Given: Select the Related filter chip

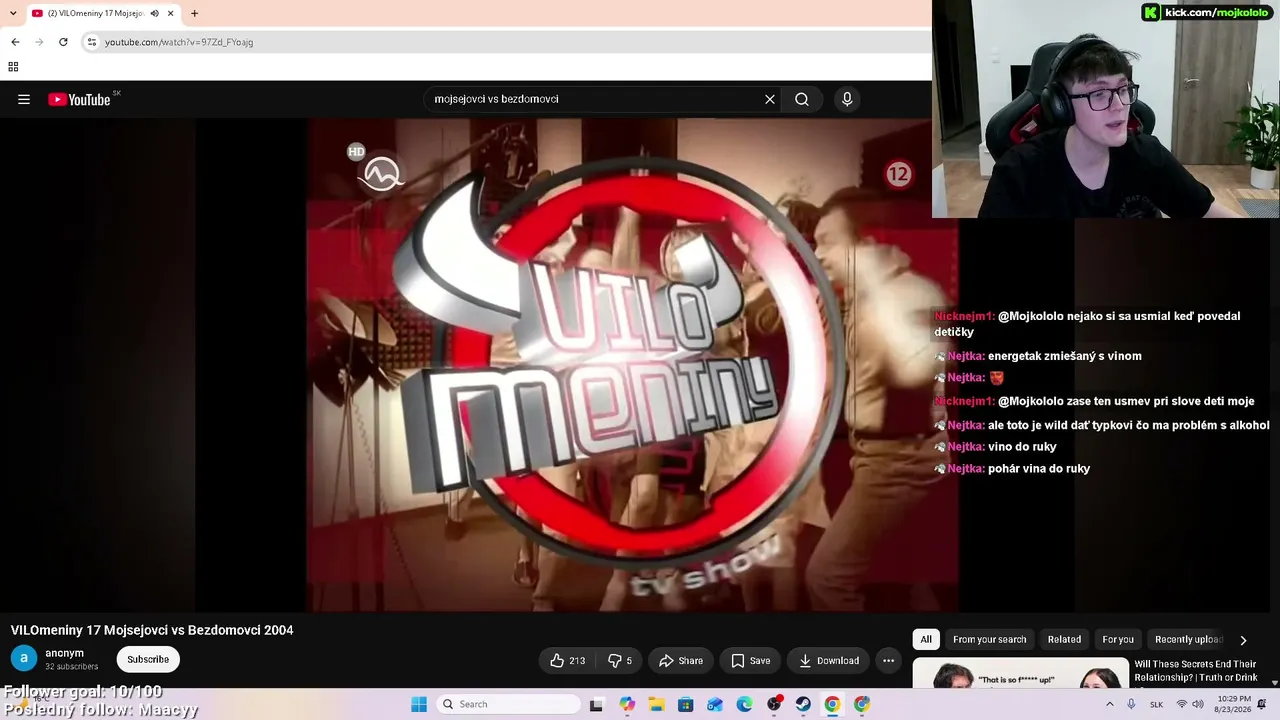Looking at the screenshot, I should click(x=1064, y=639).
